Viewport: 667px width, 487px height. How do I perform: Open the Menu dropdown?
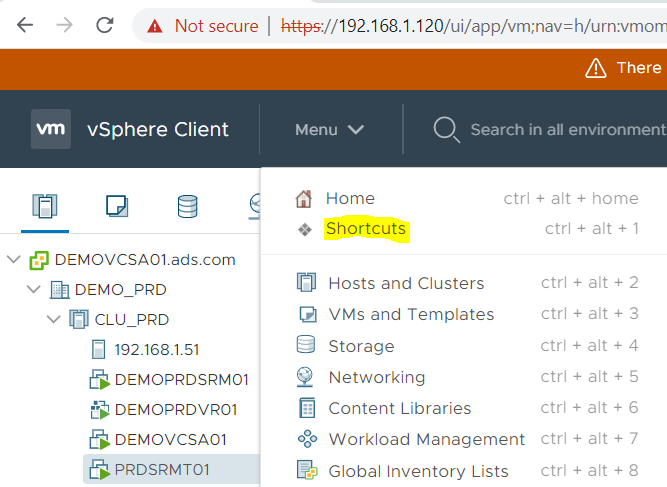point(329,129)
